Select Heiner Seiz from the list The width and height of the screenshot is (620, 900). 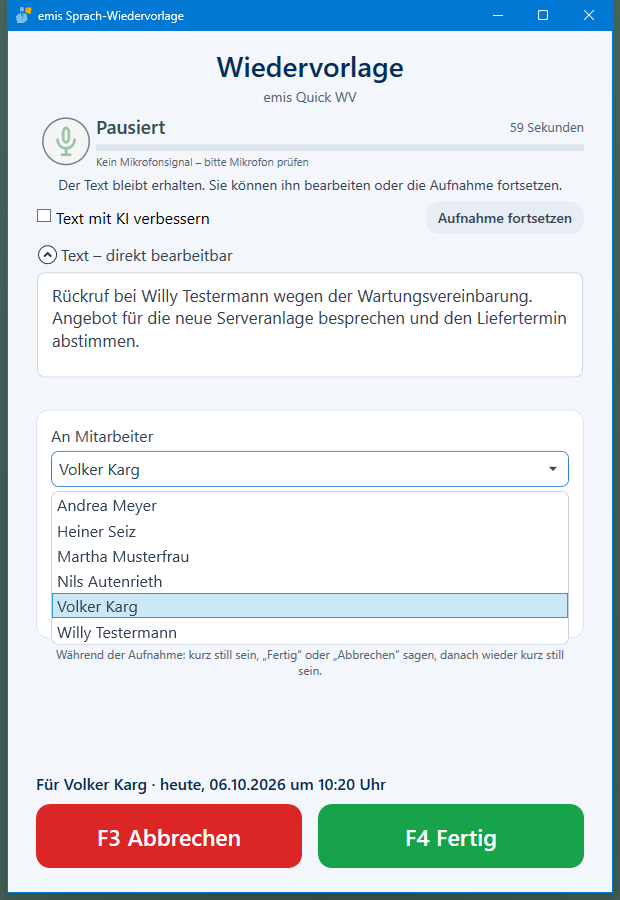tap(310, 532)
